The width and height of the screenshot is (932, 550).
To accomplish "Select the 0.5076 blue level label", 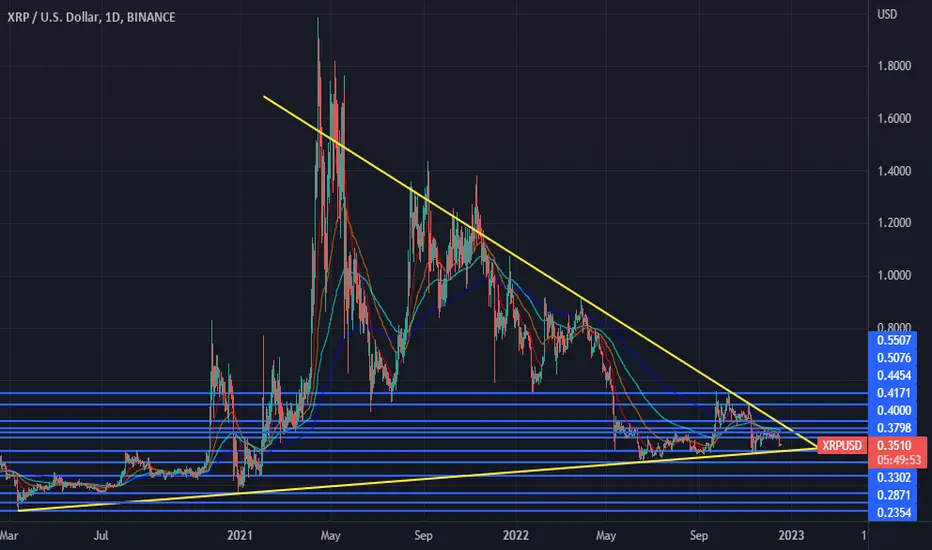I will (894, 358).
